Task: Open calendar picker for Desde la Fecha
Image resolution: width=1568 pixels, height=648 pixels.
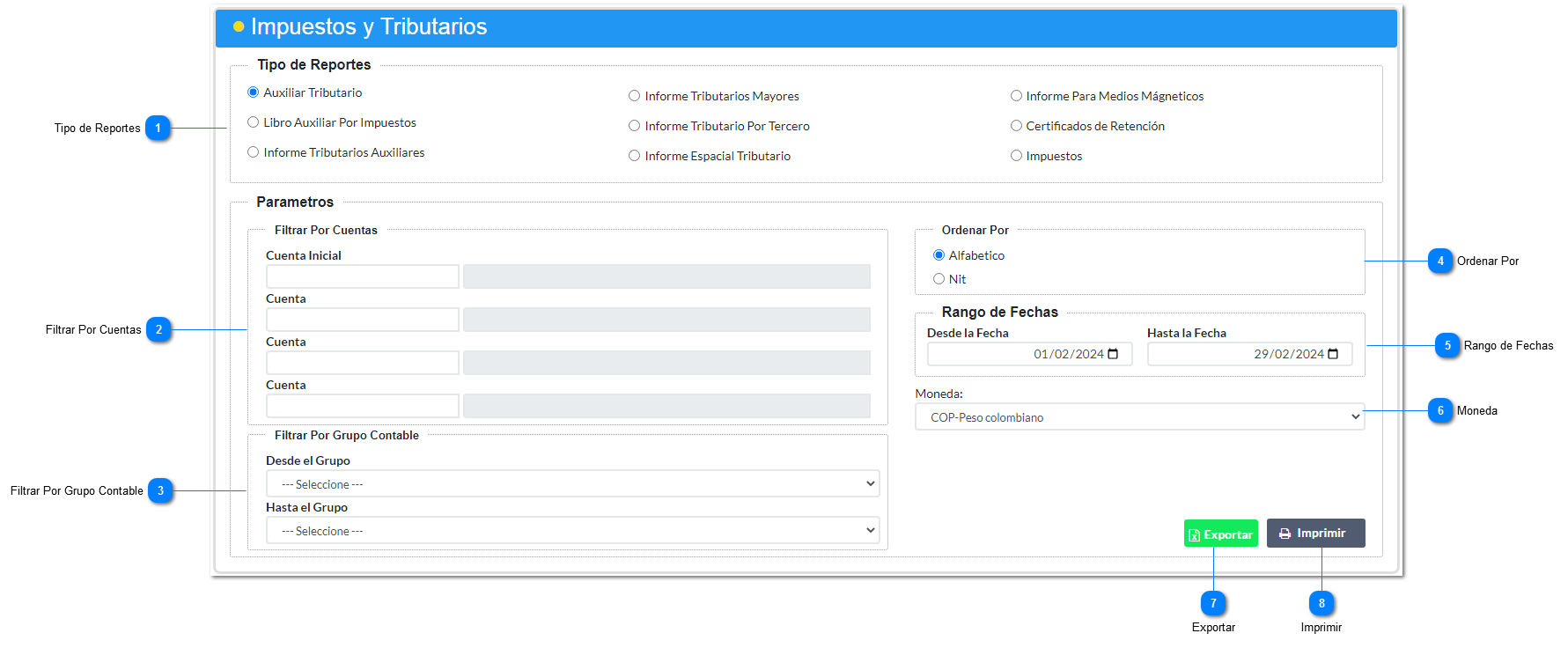Action: click(x=1113, y=354)
